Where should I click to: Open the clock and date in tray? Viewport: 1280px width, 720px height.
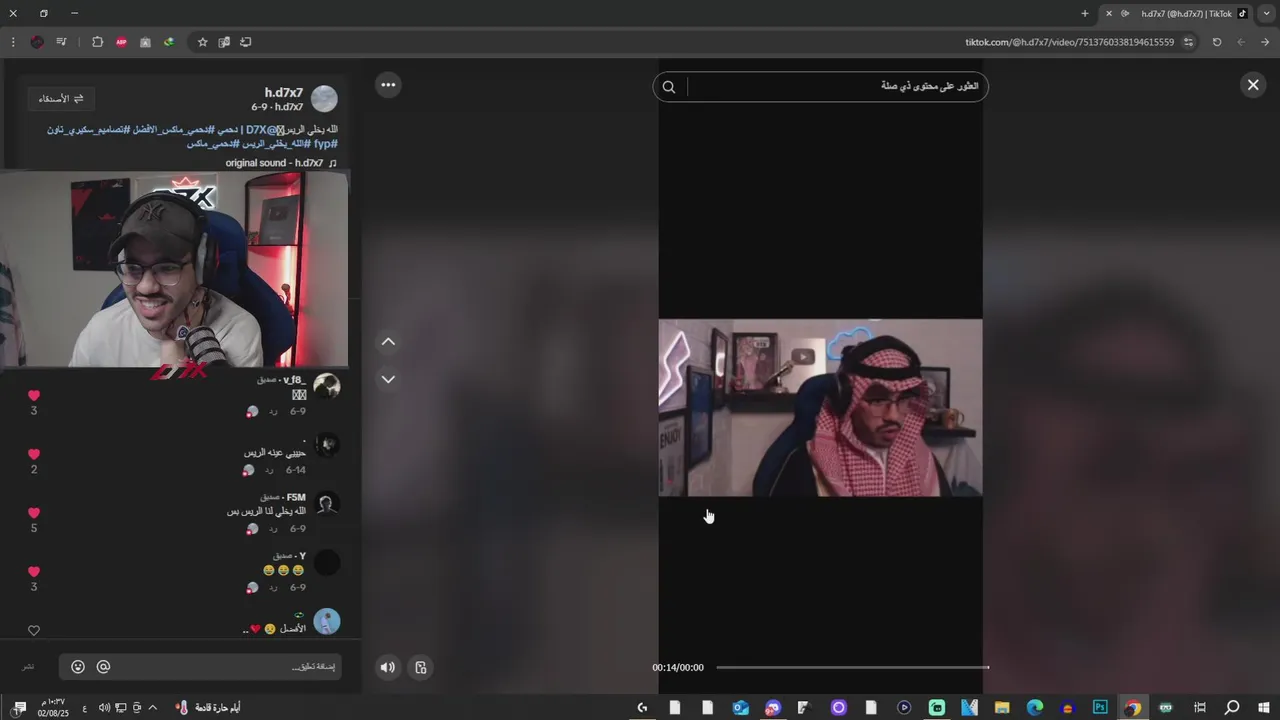coord(53,707)
